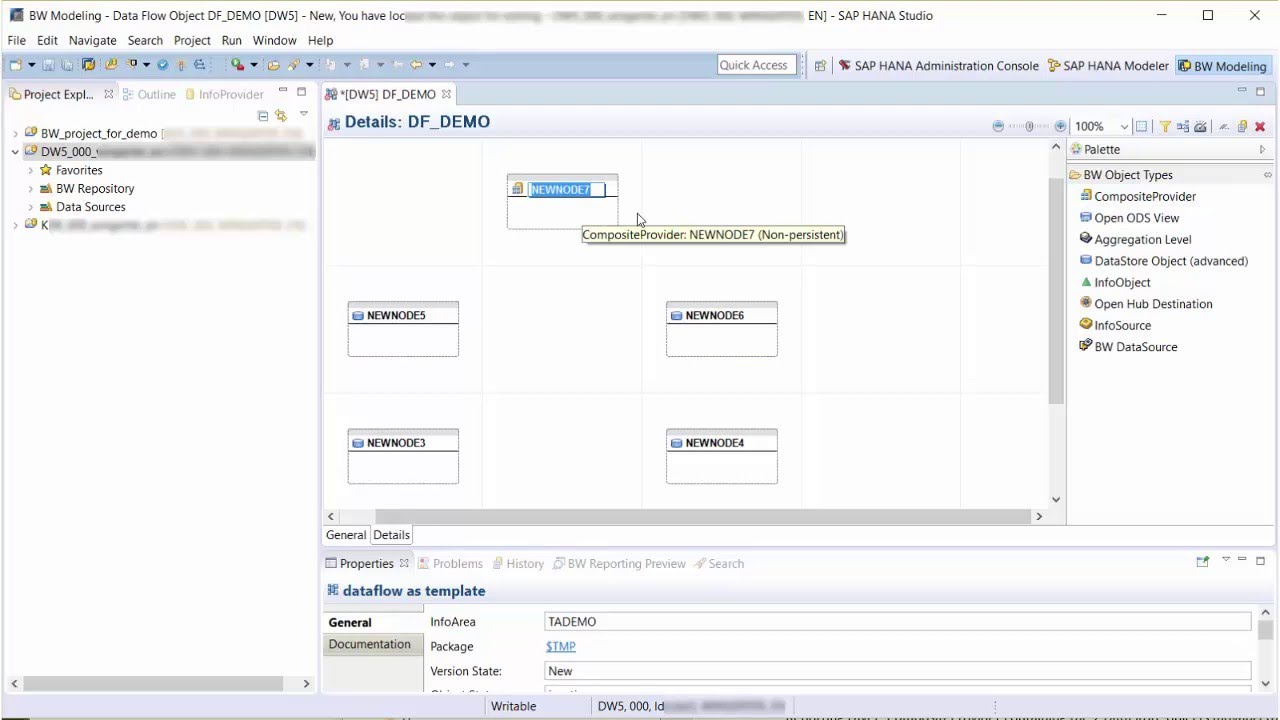Switch to SAP HANA Modeler perspective

1108,66
